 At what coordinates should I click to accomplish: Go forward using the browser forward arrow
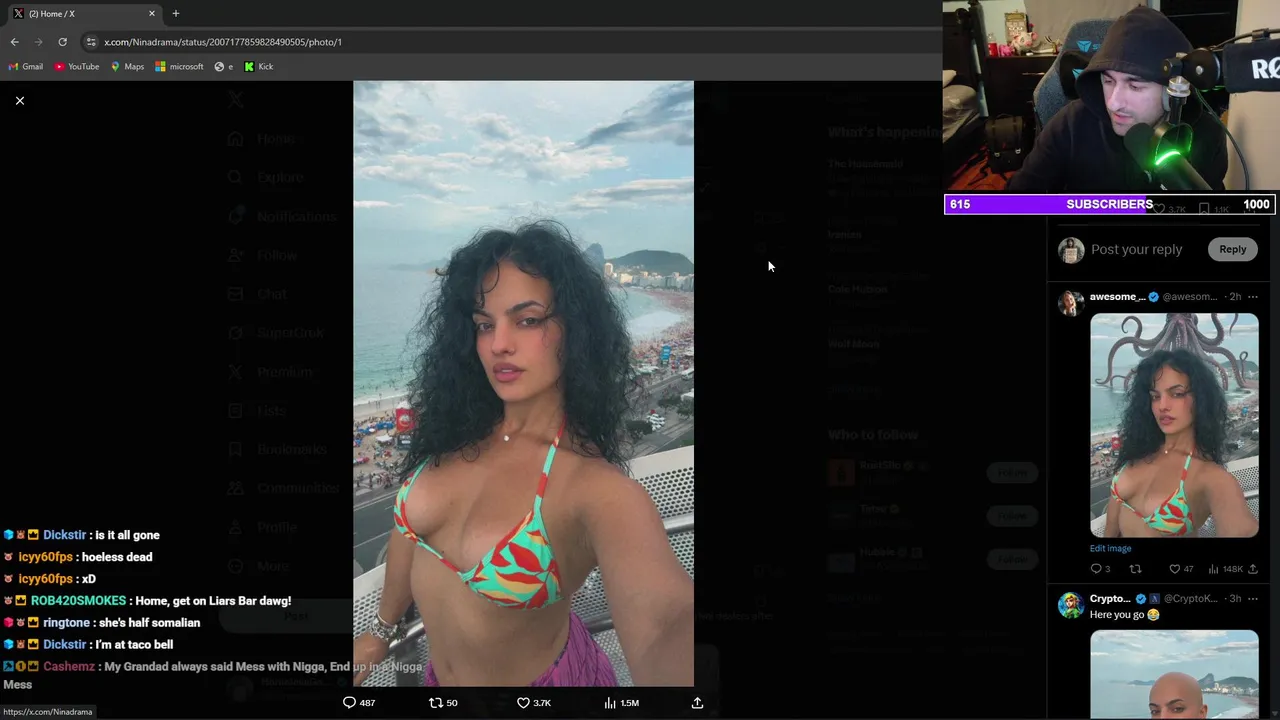(38, 42)
